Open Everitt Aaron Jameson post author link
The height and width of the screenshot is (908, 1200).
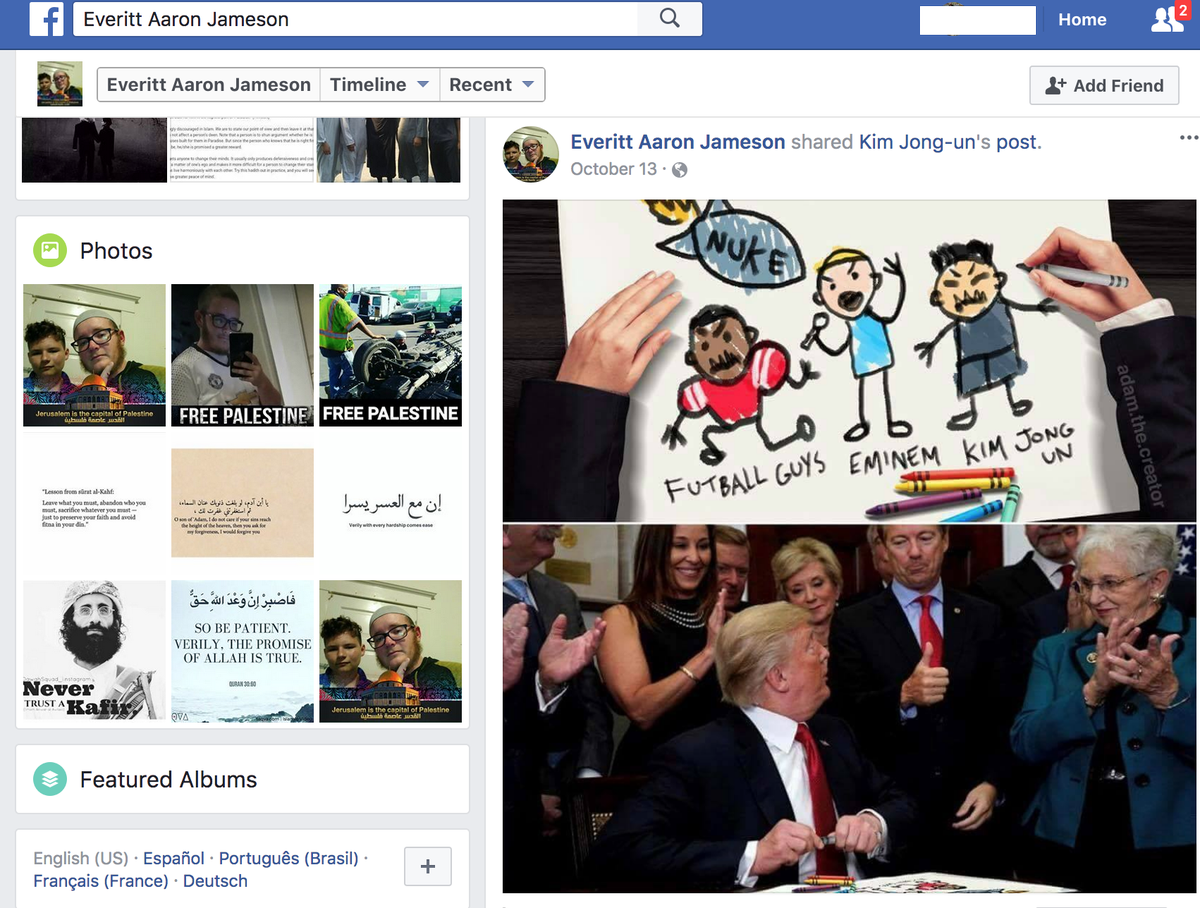[x=678, y=142]
